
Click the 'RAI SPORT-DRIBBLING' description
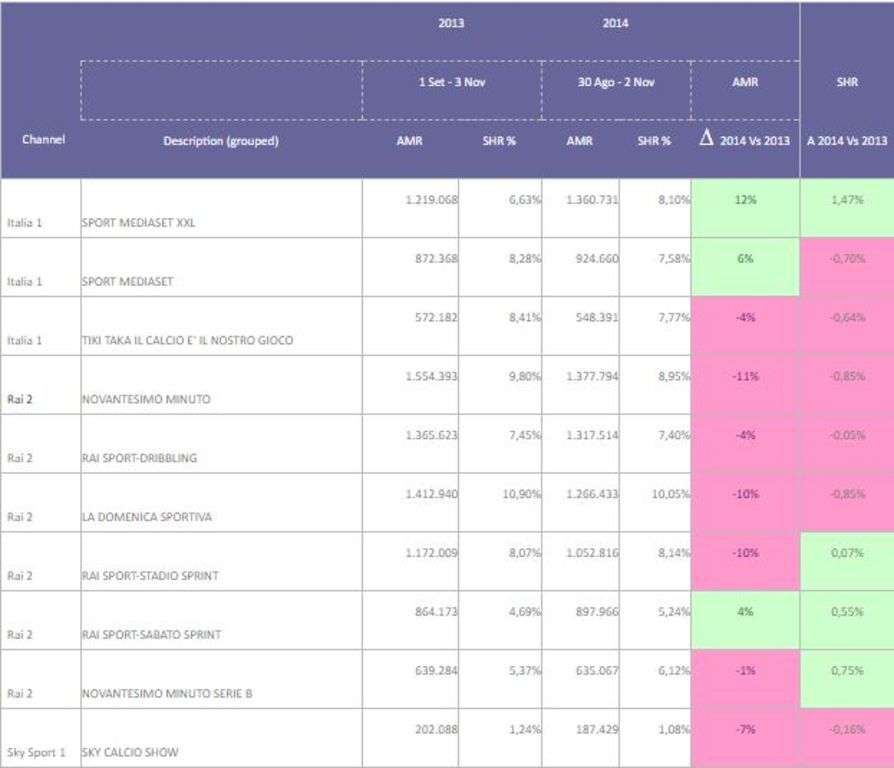tap(139, 458)
